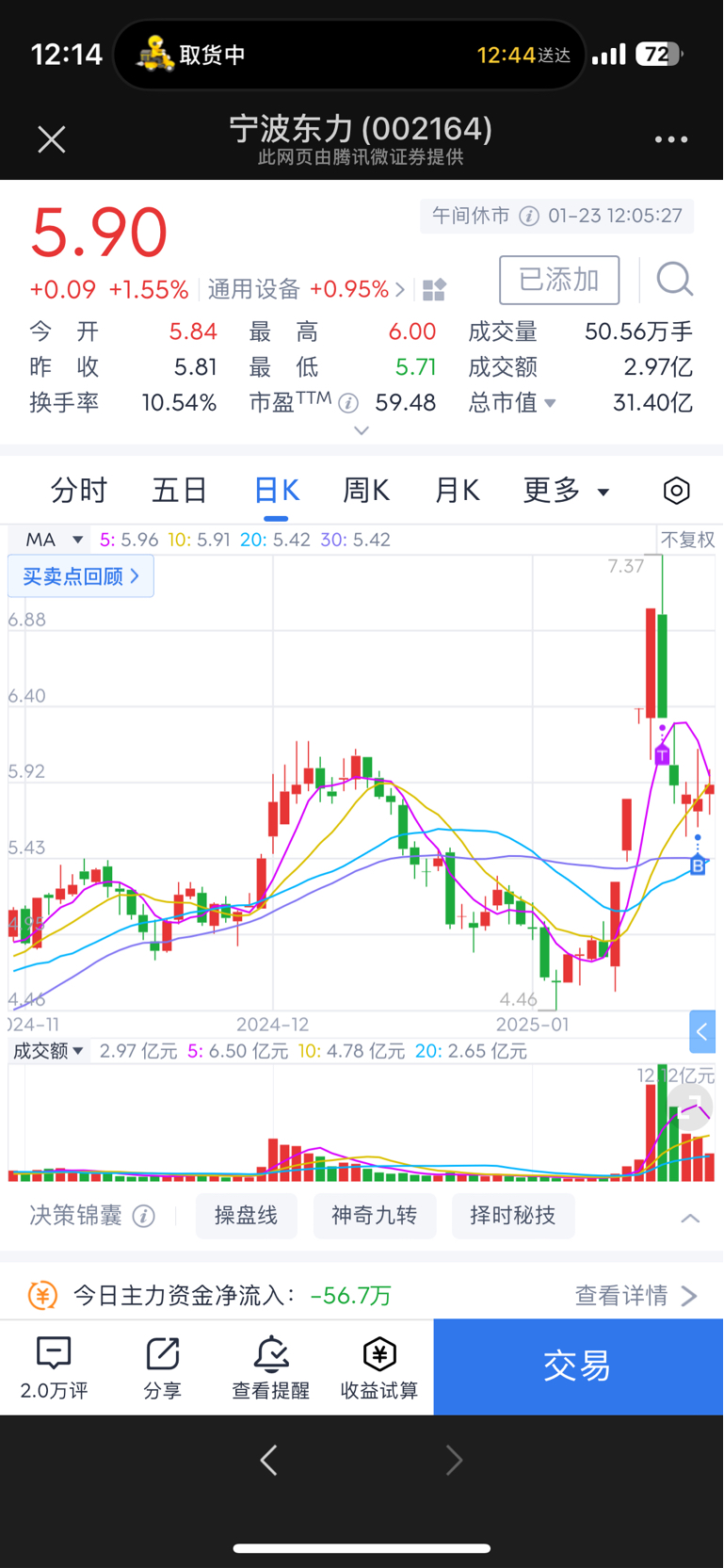
Task: Tap the 市盈TTM value 59.48
Action: (406, 403)
